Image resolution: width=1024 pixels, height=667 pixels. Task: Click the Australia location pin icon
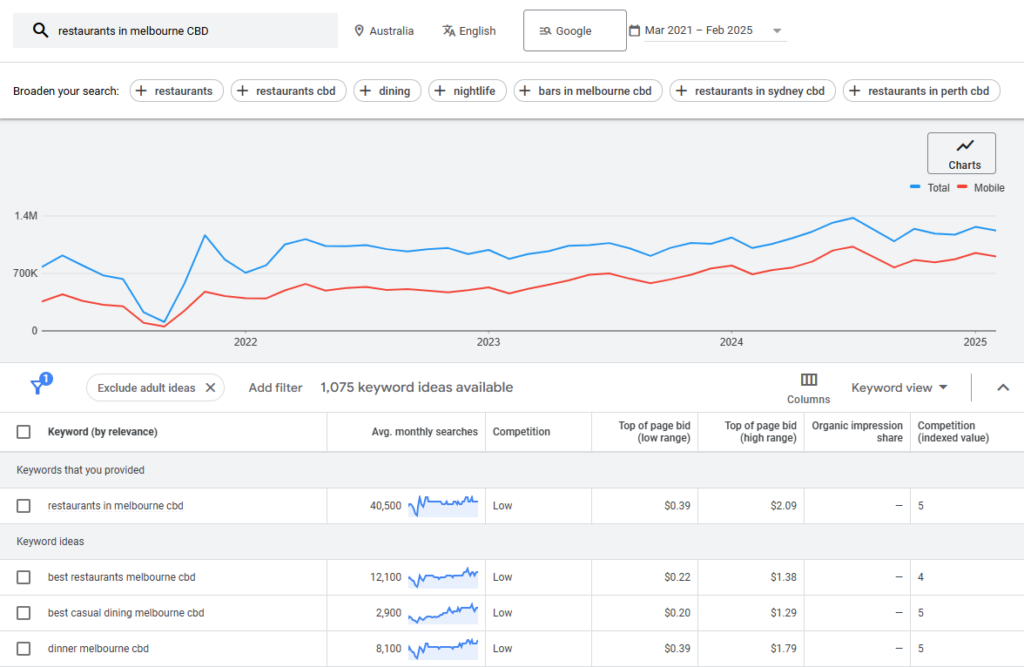click(357, 30)
